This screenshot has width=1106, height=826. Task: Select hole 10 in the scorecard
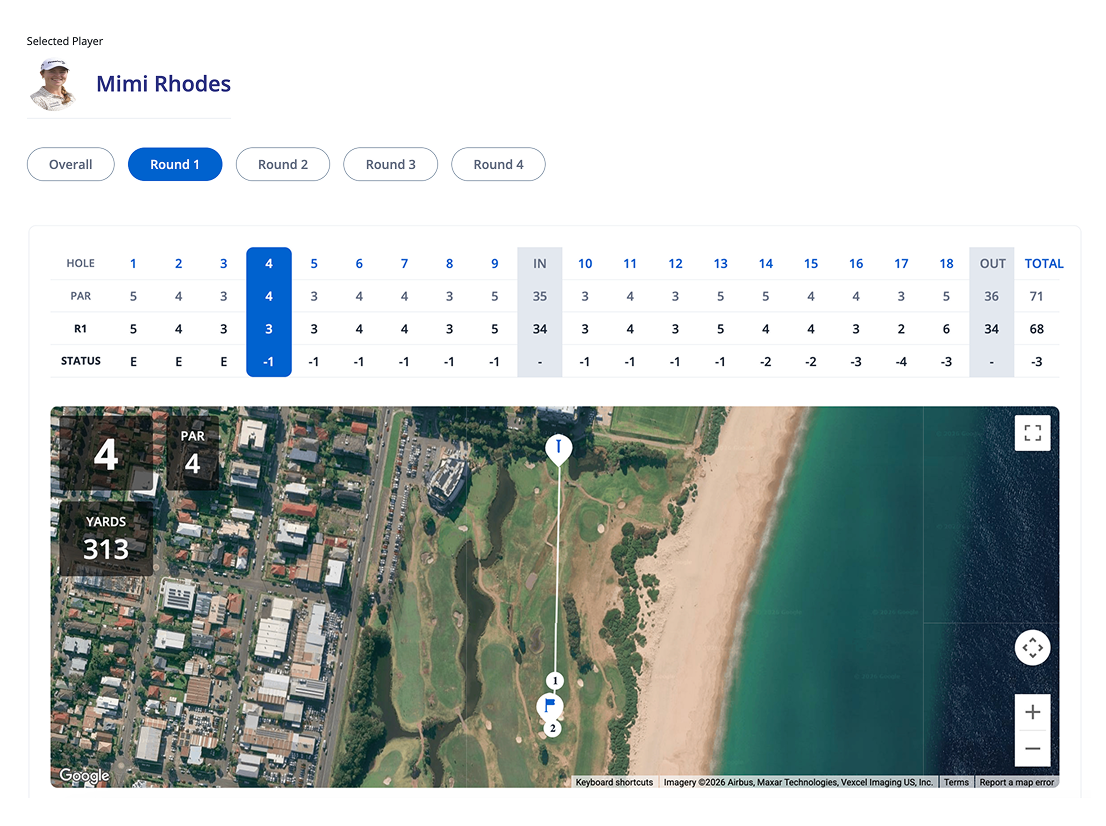click(585, 264)
